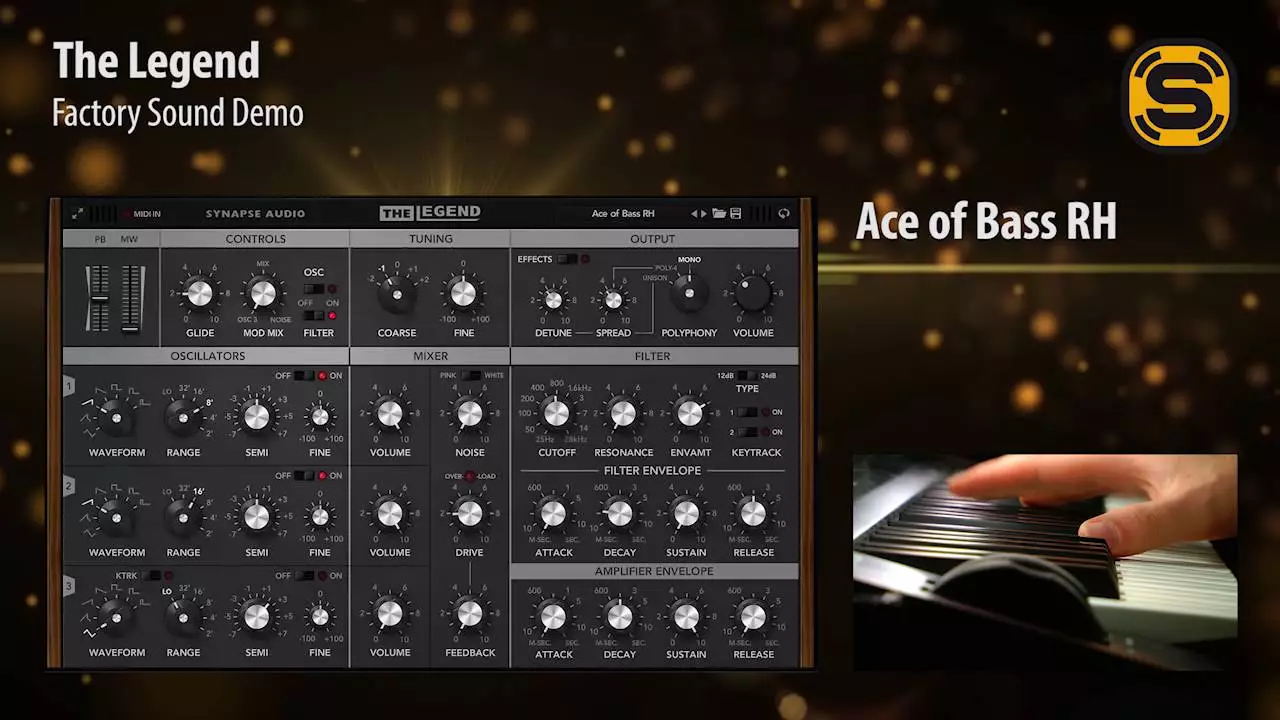Click the MOD MIX knob
This screenshot has width=1280, height=720.
tap(262, 293)
